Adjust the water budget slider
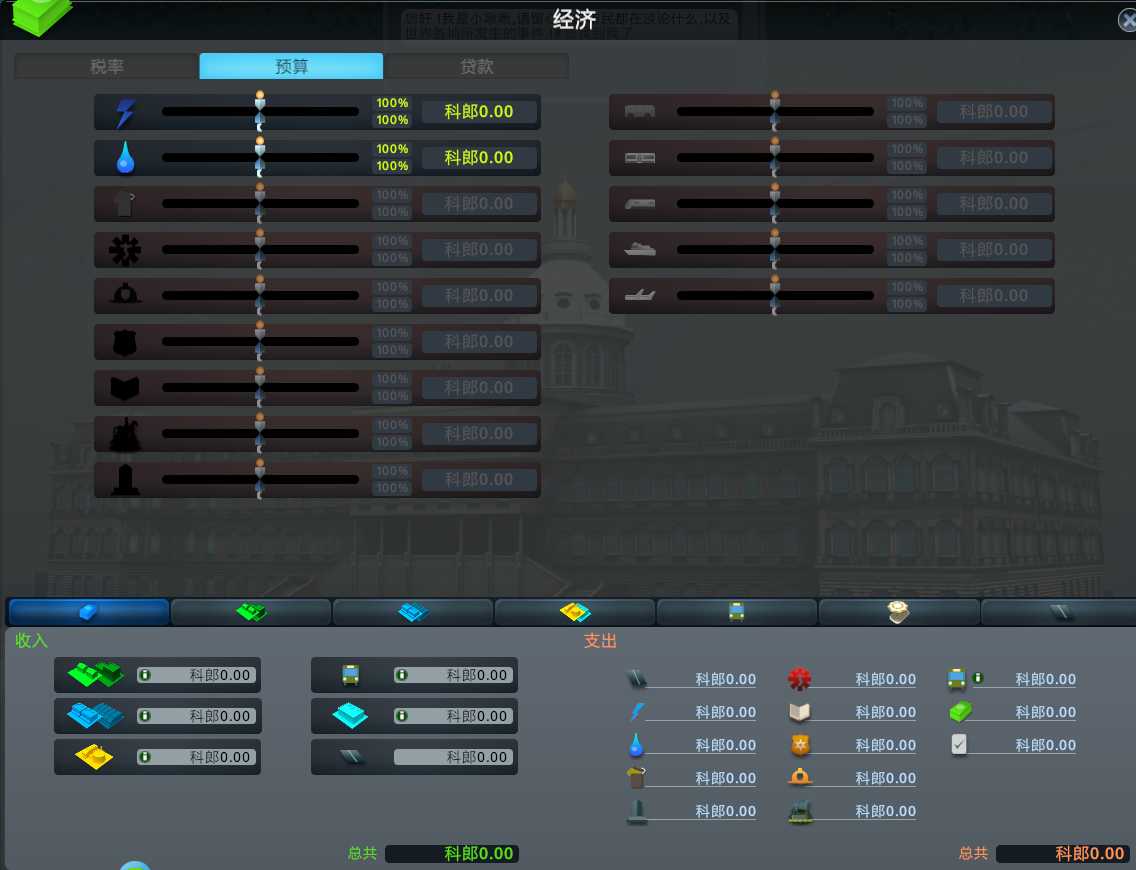Screen dimensions: 1136x870 260,158
